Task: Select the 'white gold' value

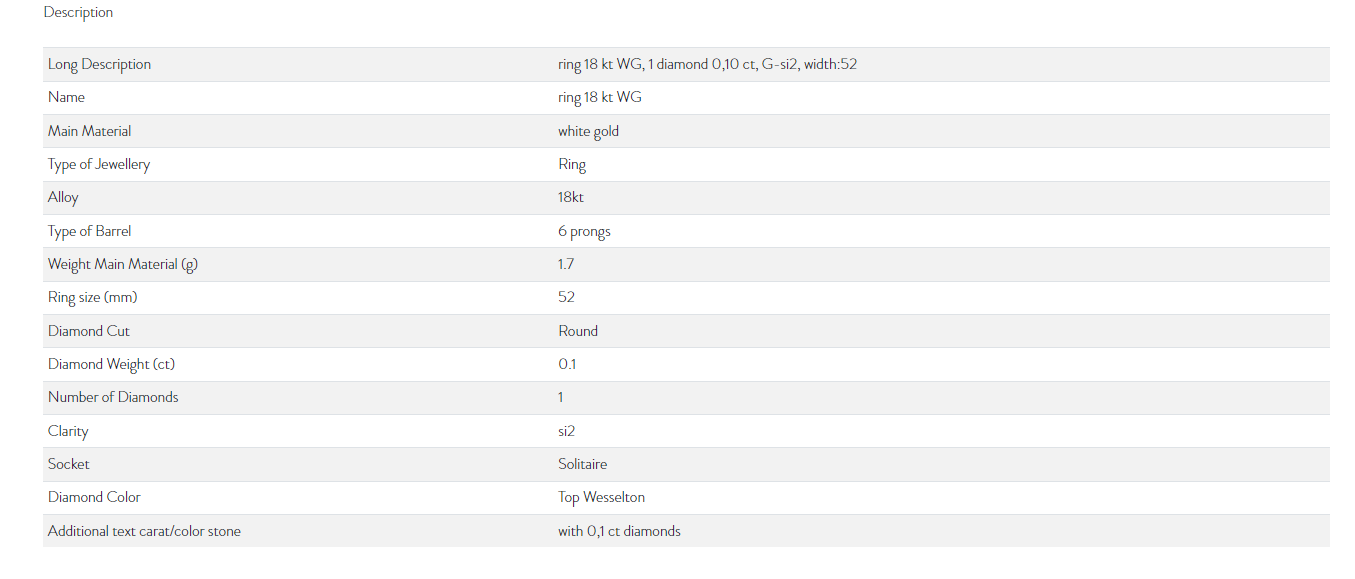Action: tap(589, 131)
